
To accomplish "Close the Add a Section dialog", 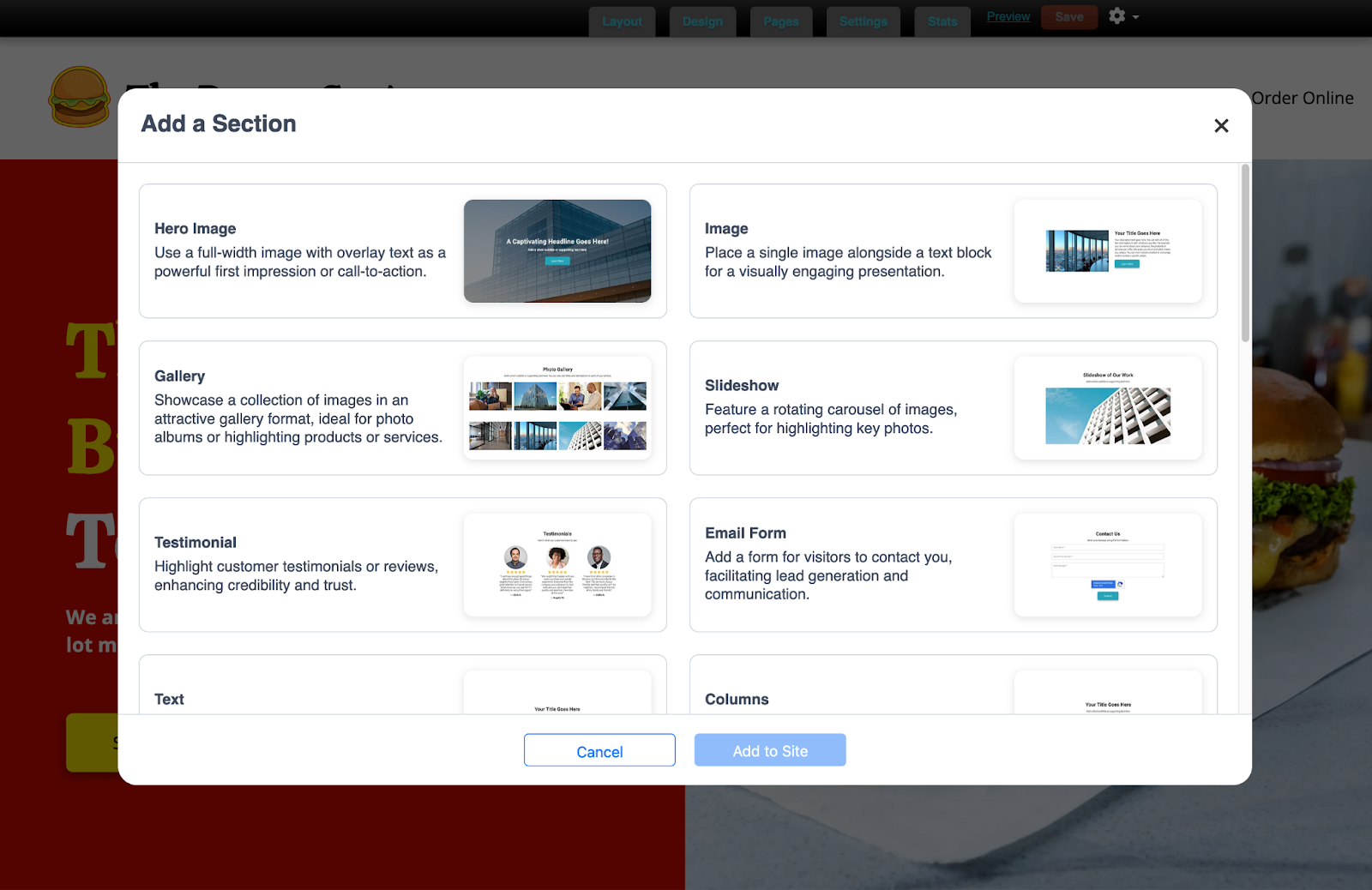I will (1221, 126).
